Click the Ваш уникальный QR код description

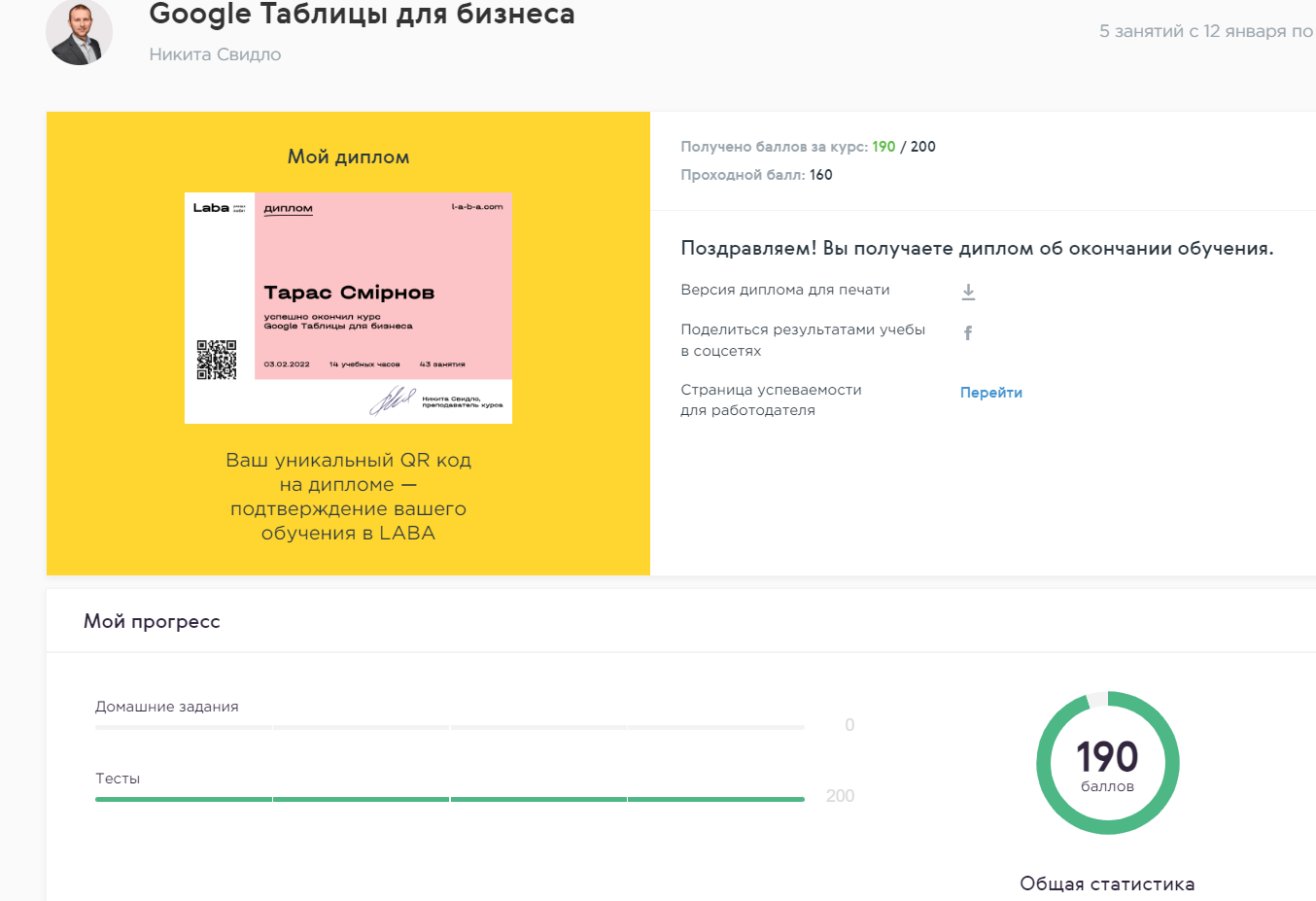348,497
